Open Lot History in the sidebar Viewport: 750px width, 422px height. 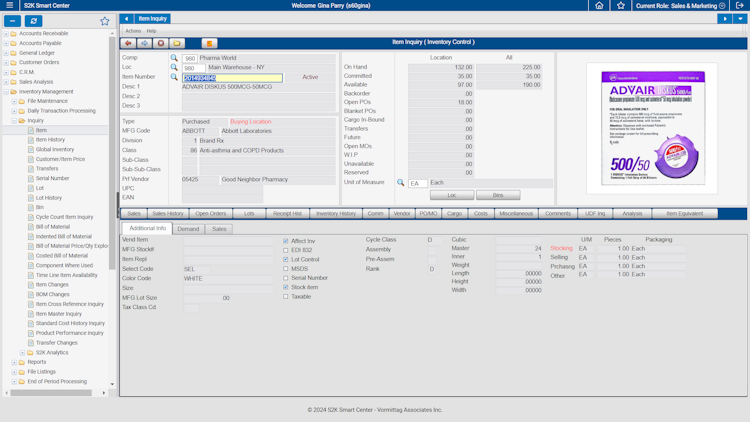click(49, 198)
